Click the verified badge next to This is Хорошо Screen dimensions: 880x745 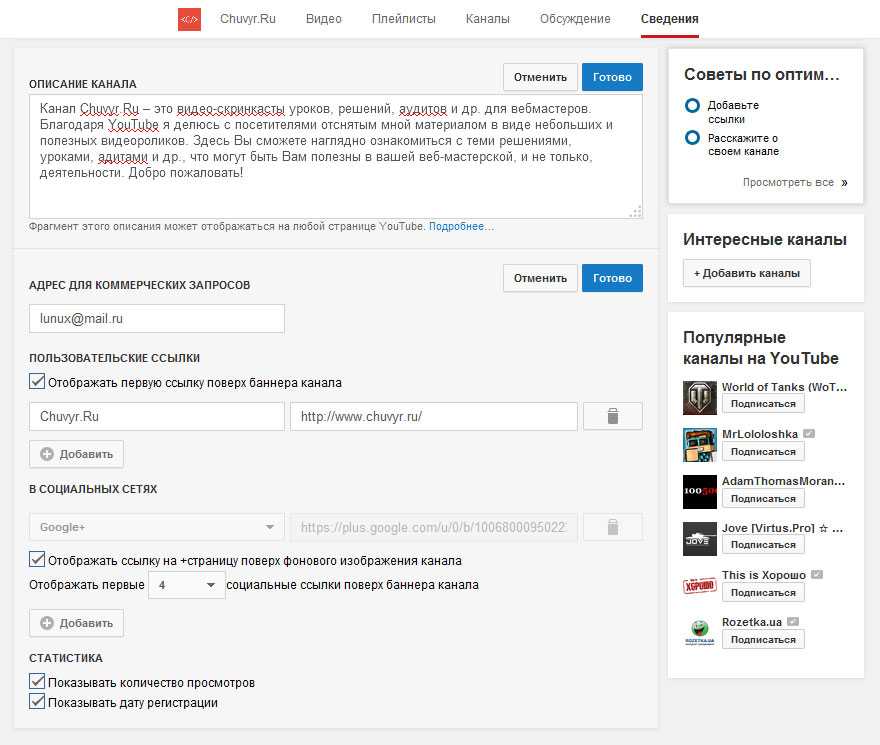click(x=817, y=574)
